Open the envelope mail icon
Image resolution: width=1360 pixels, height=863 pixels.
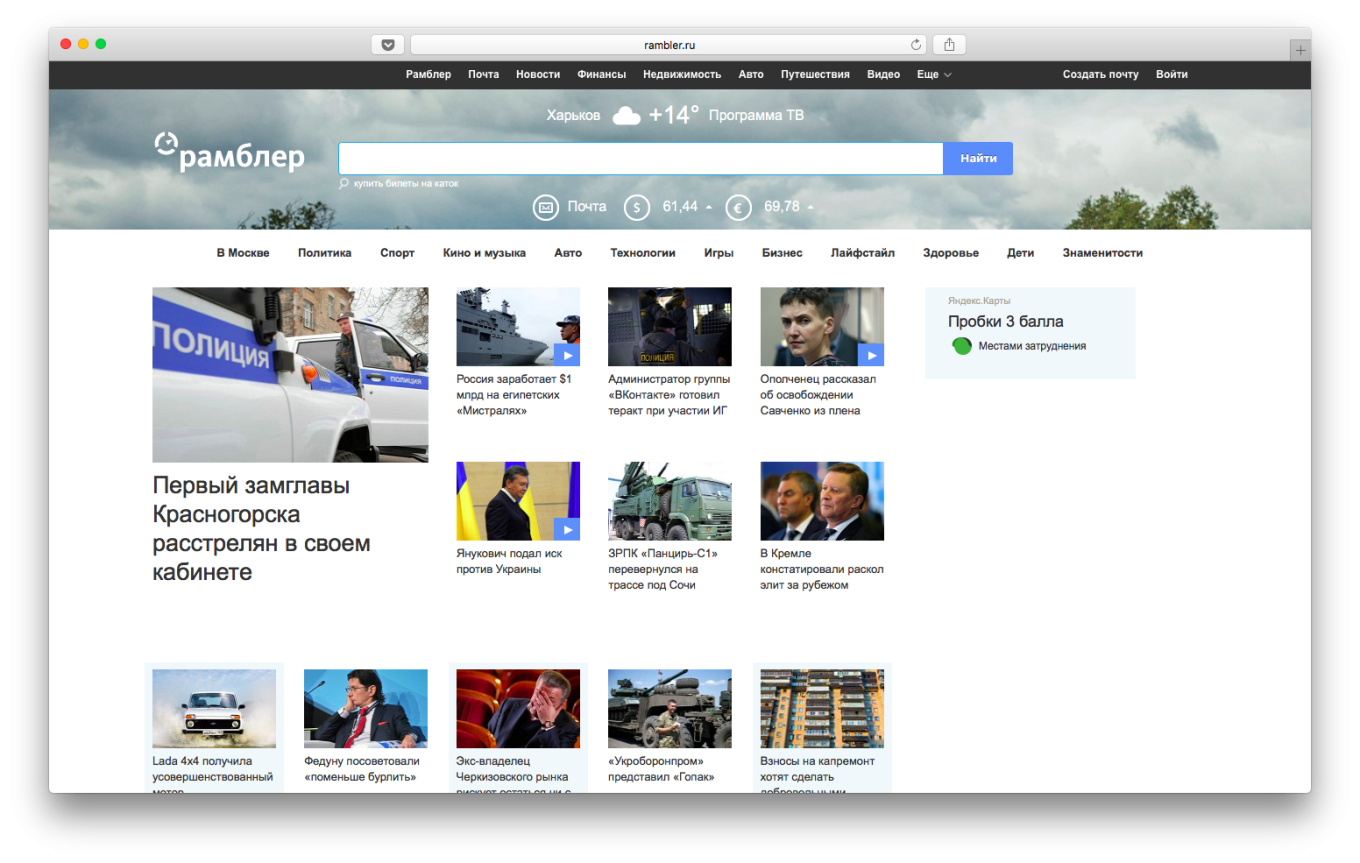tap(545, 207)
